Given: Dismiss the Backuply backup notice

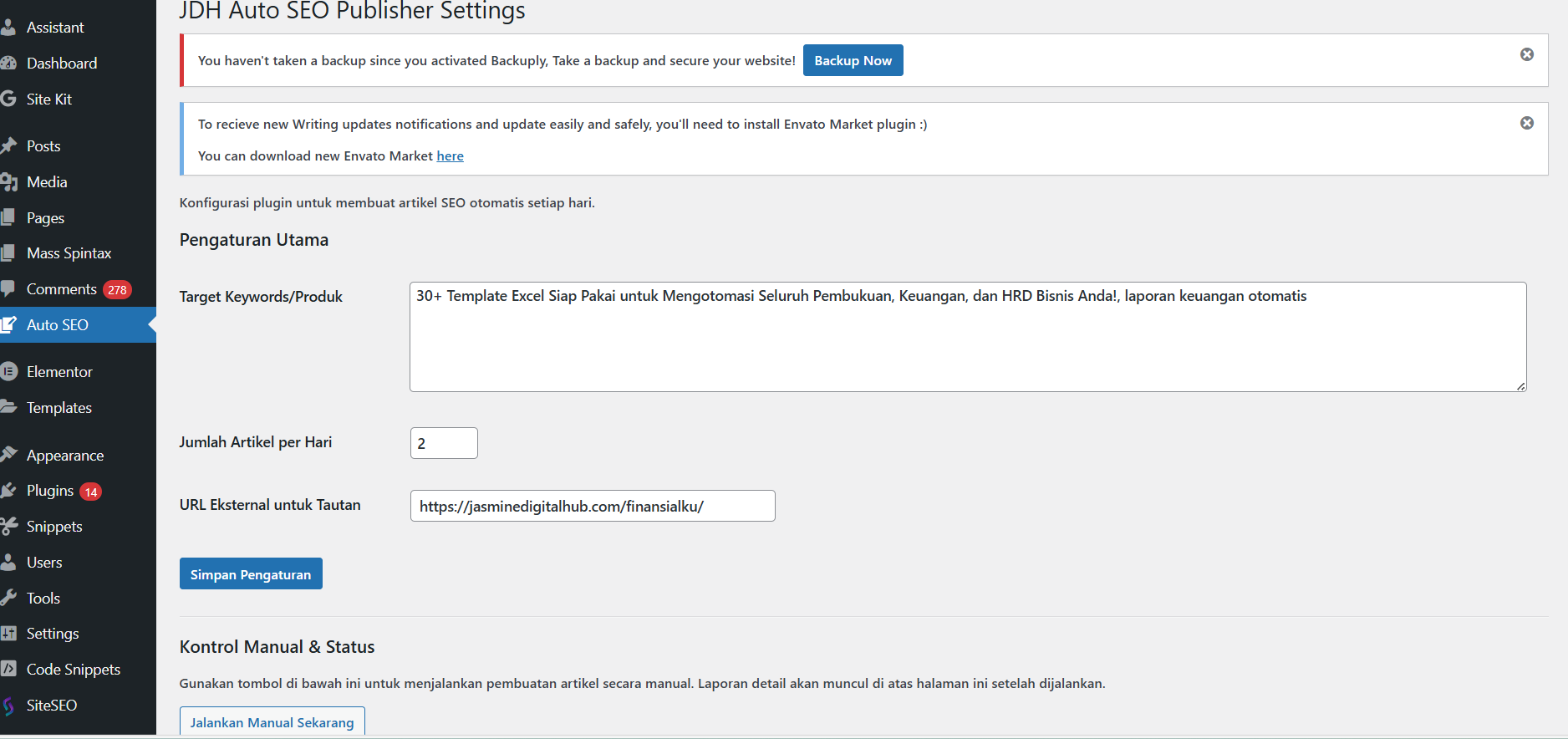Looking at the screenshot, I should tap(1527, 54).
